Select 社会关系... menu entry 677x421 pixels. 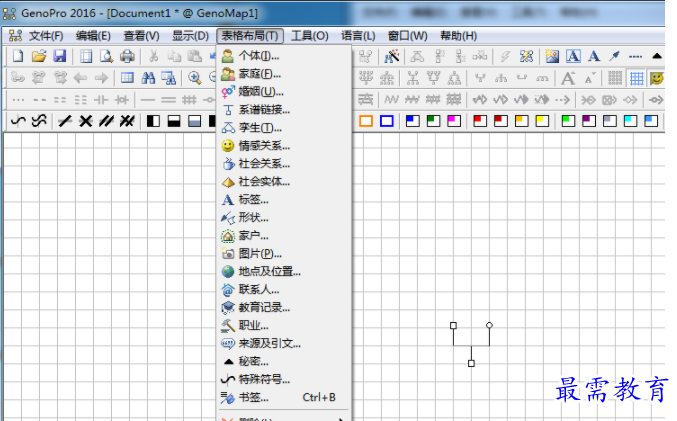point(284,164)
